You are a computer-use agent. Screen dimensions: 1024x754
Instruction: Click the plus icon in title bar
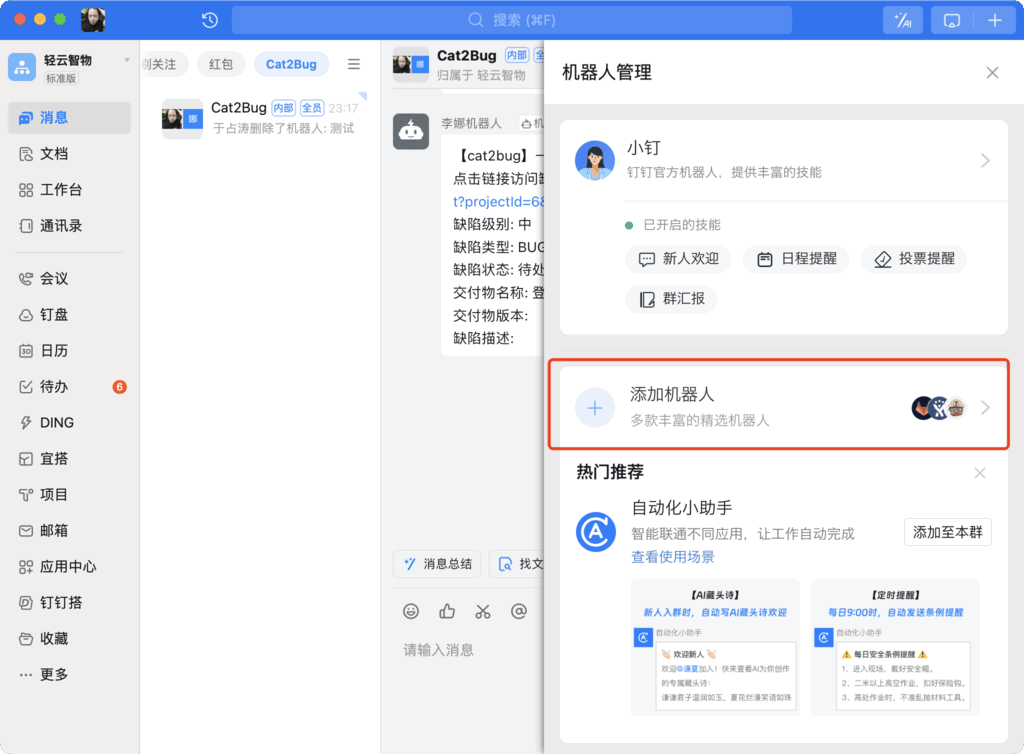995,20
